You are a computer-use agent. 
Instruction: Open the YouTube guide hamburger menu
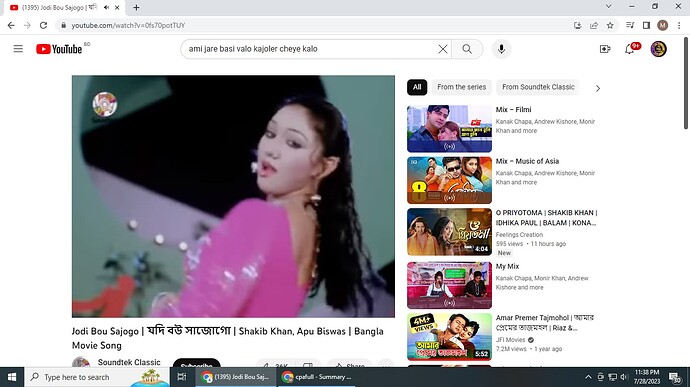[x=18, y=49]
